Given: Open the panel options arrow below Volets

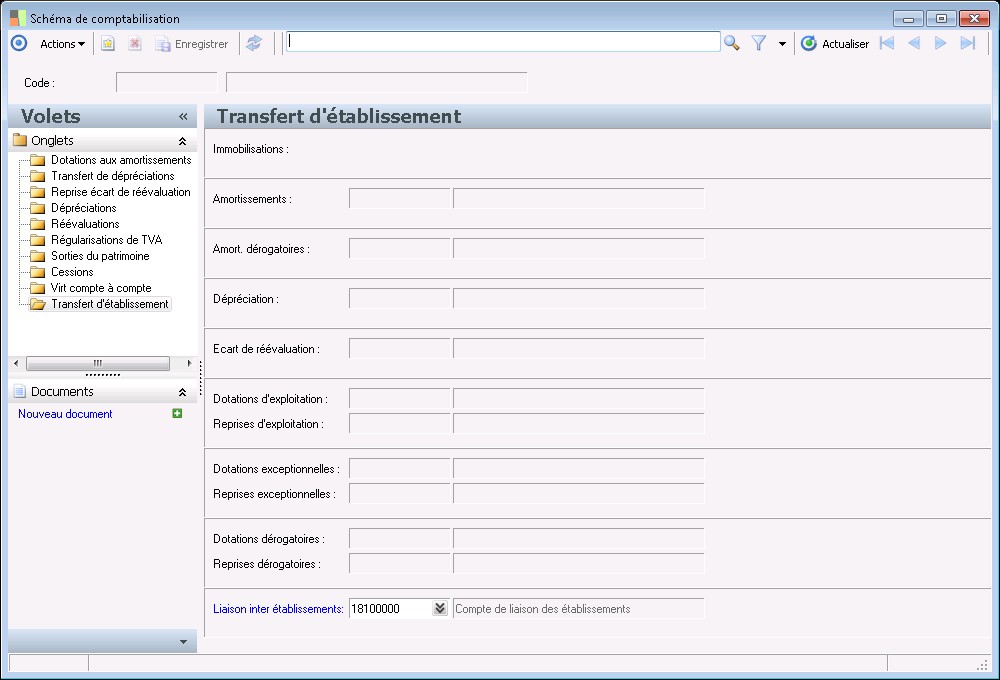Looking at the screenshot, I should tap(183, 642).
